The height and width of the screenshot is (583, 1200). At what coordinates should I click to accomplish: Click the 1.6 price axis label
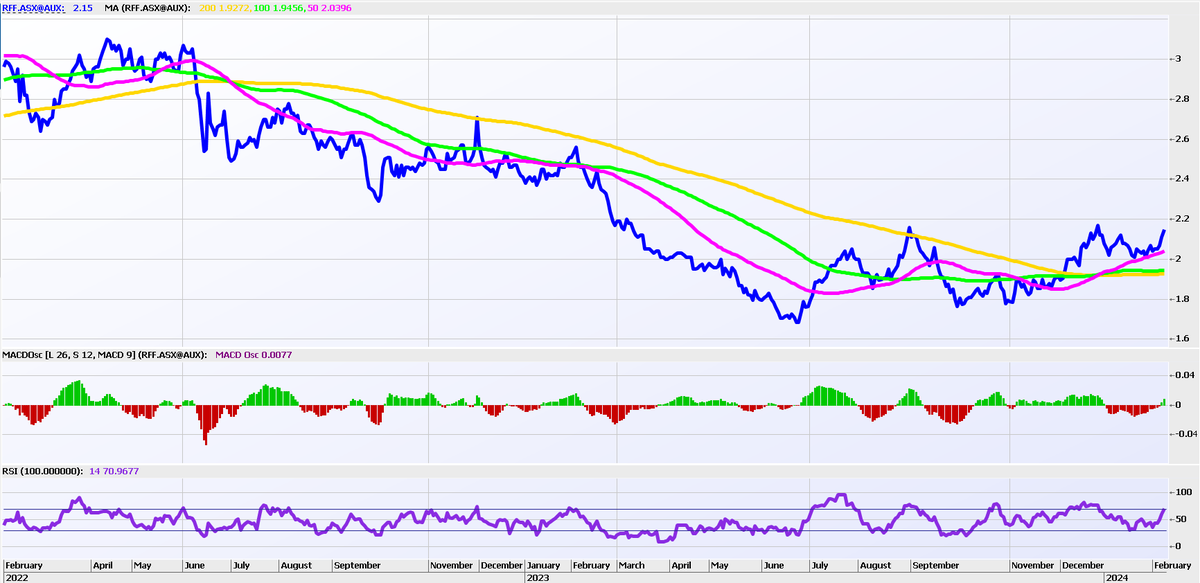click(x=1183, y=339)
